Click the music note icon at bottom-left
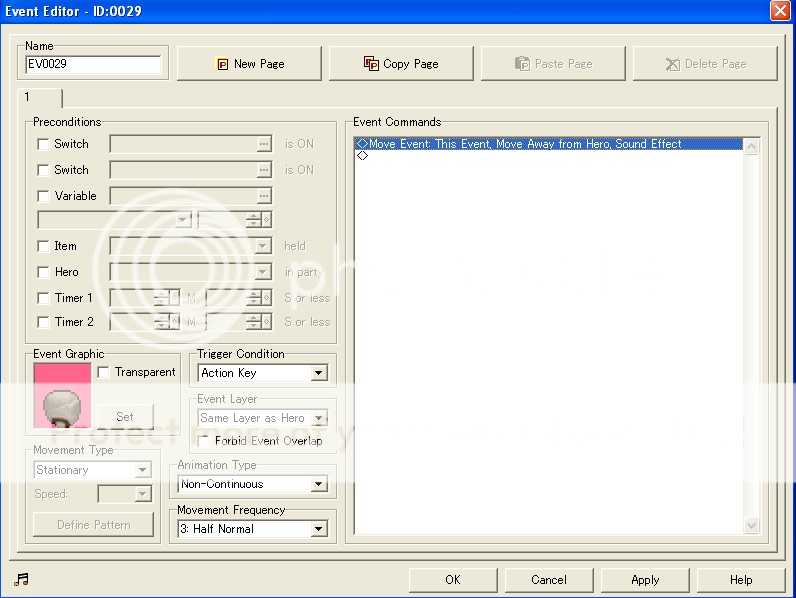This screenshot has width=796, height=598. (x=21, y=580)
